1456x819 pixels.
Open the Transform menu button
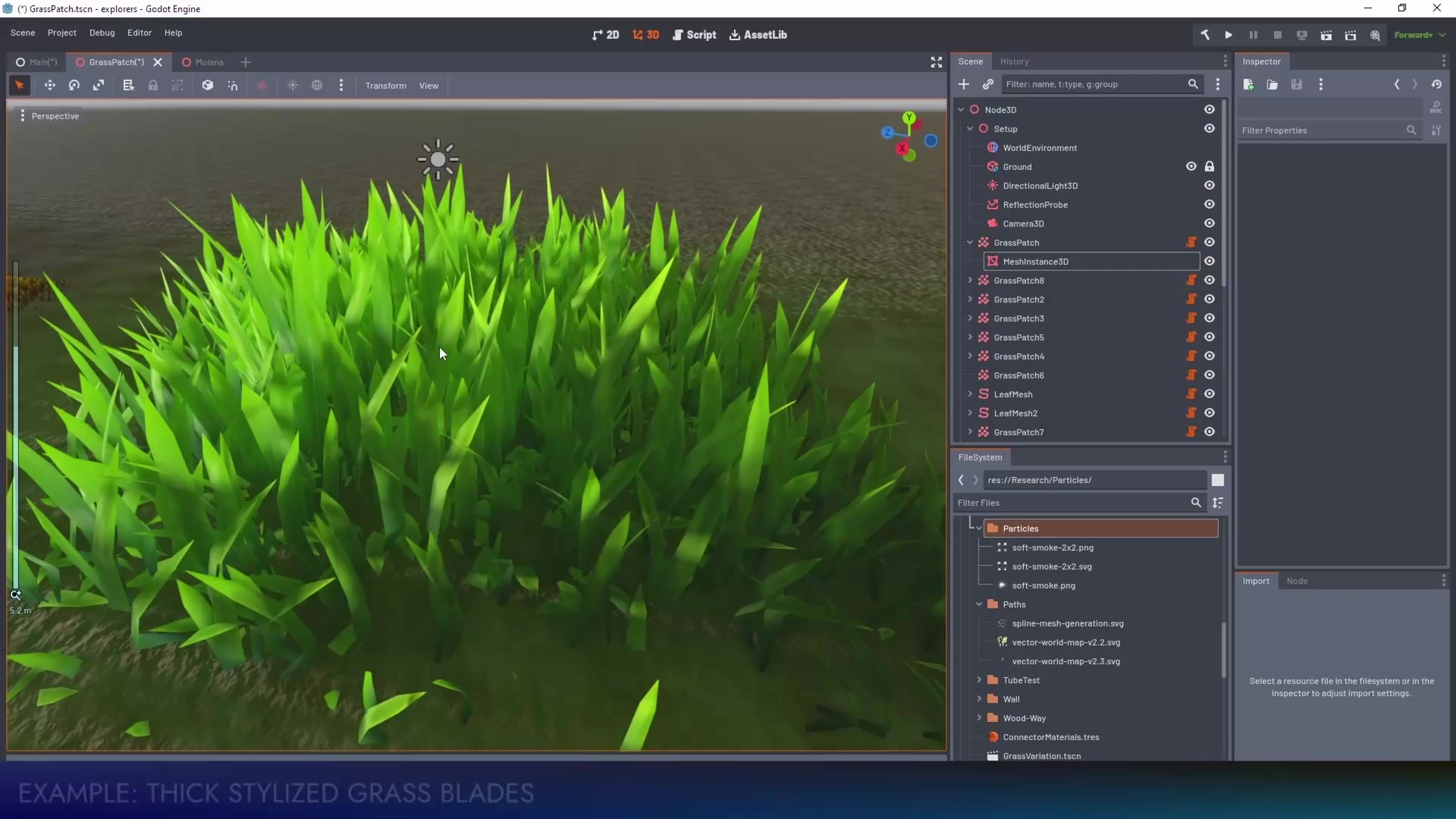click(385, 86)
